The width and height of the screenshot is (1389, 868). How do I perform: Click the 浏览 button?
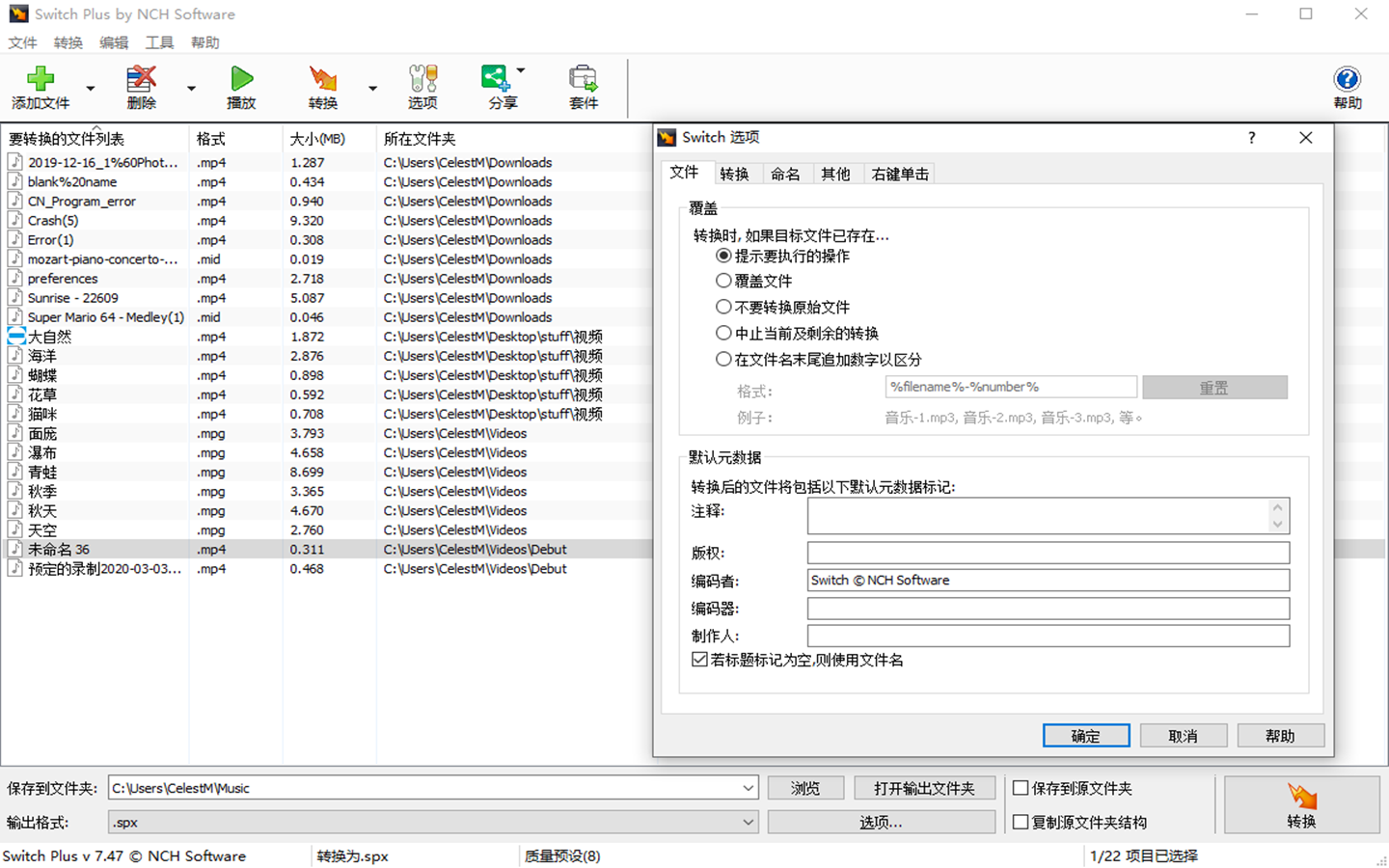point(805,788)
